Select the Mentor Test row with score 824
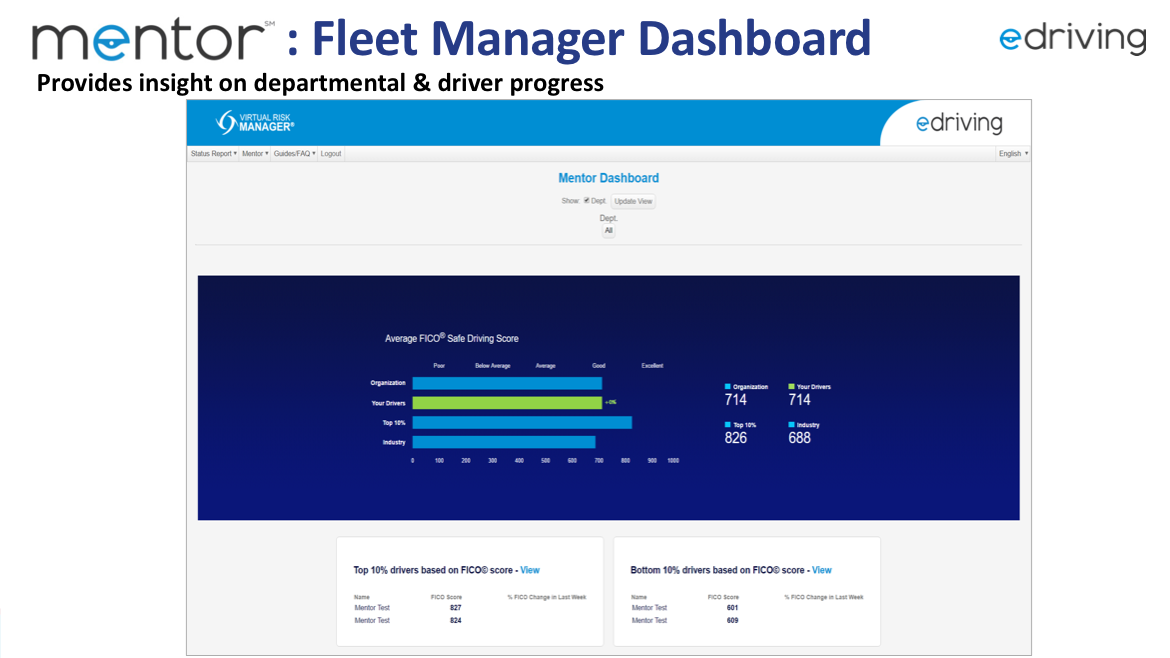This screenshot has height=658, width=1170. click(470, 621)
